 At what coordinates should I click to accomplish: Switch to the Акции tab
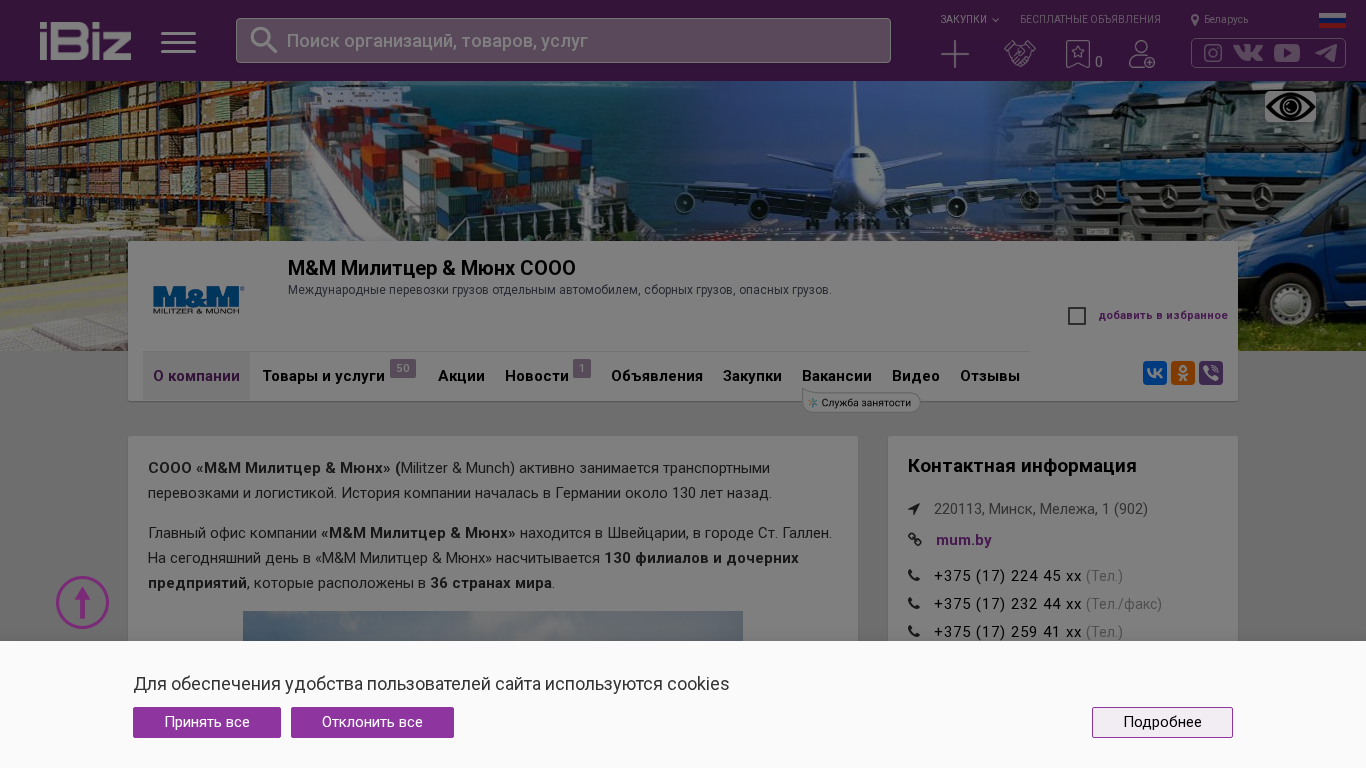(461, 376)
